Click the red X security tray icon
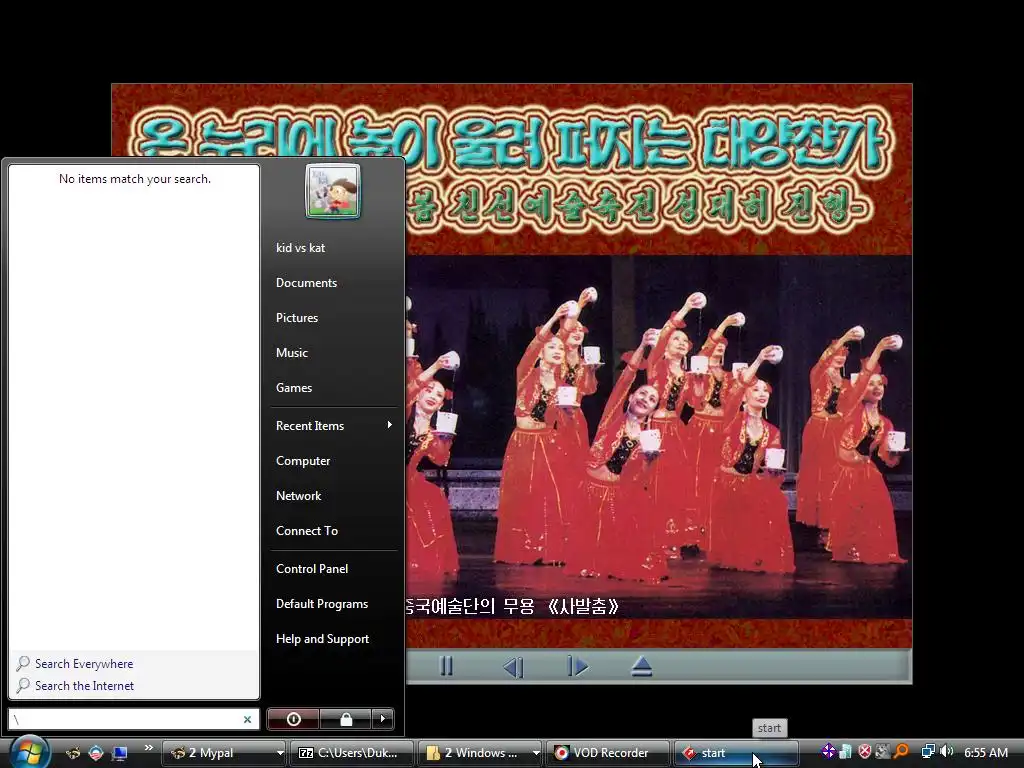This screenshot has height=768, width=1024. pyautogui.click(x=865, y=752)
